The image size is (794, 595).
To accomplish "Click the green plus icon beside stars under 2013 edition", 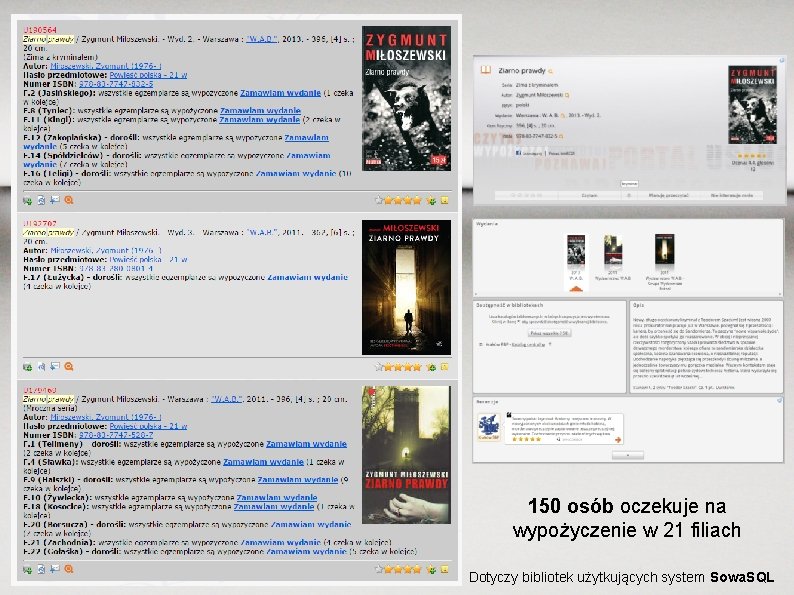I will 431,201.
